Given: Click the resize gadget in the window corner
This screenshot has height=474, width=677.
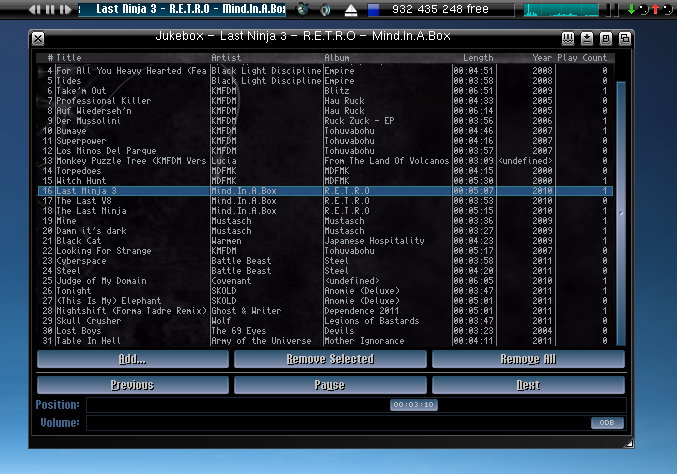Looking at the screenshot, I should click(x=630, y=443).
